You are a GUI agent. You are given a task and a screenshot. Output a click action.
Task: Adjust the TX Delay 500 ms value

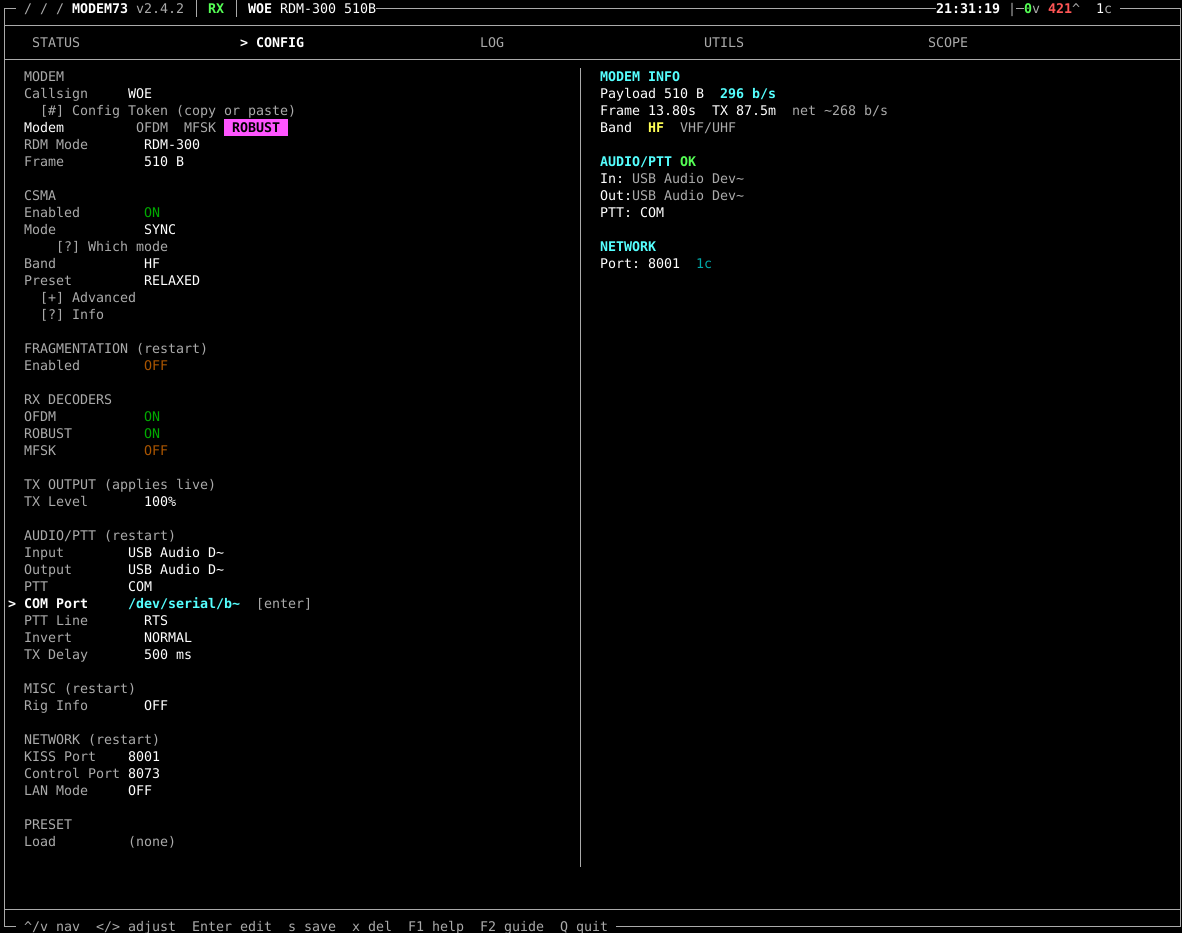coord(168,656)
